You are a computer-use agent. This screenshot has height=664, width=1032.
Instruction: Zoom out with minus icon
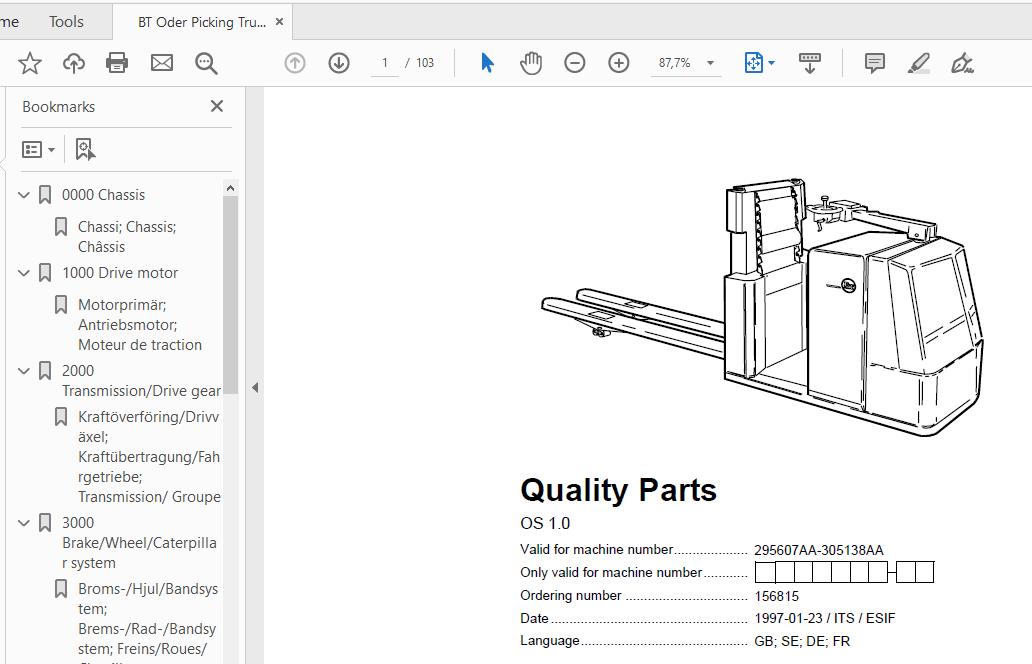click(575, 63)
